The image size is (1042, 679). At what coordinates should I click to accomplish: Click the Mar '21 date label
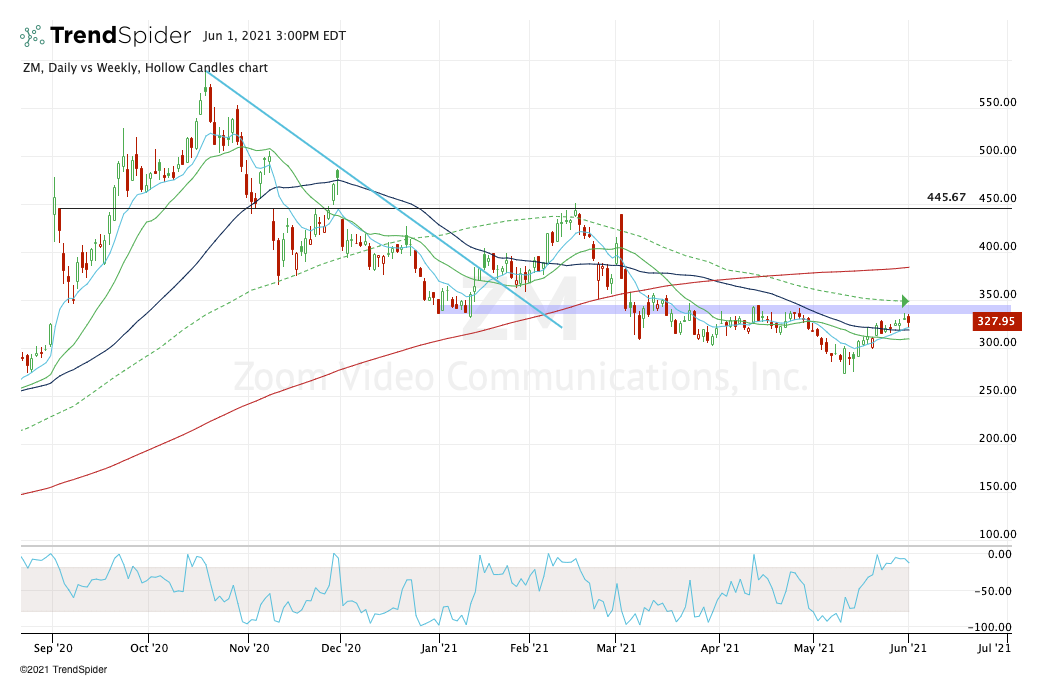[616, 648]
